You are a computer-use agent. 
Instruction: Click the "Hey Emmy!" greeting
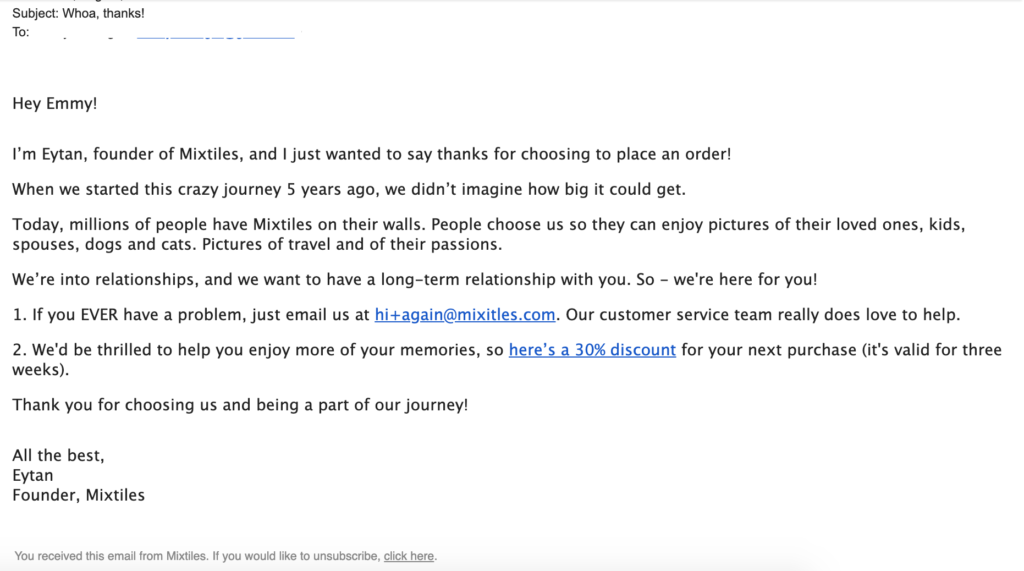point(54,103)
